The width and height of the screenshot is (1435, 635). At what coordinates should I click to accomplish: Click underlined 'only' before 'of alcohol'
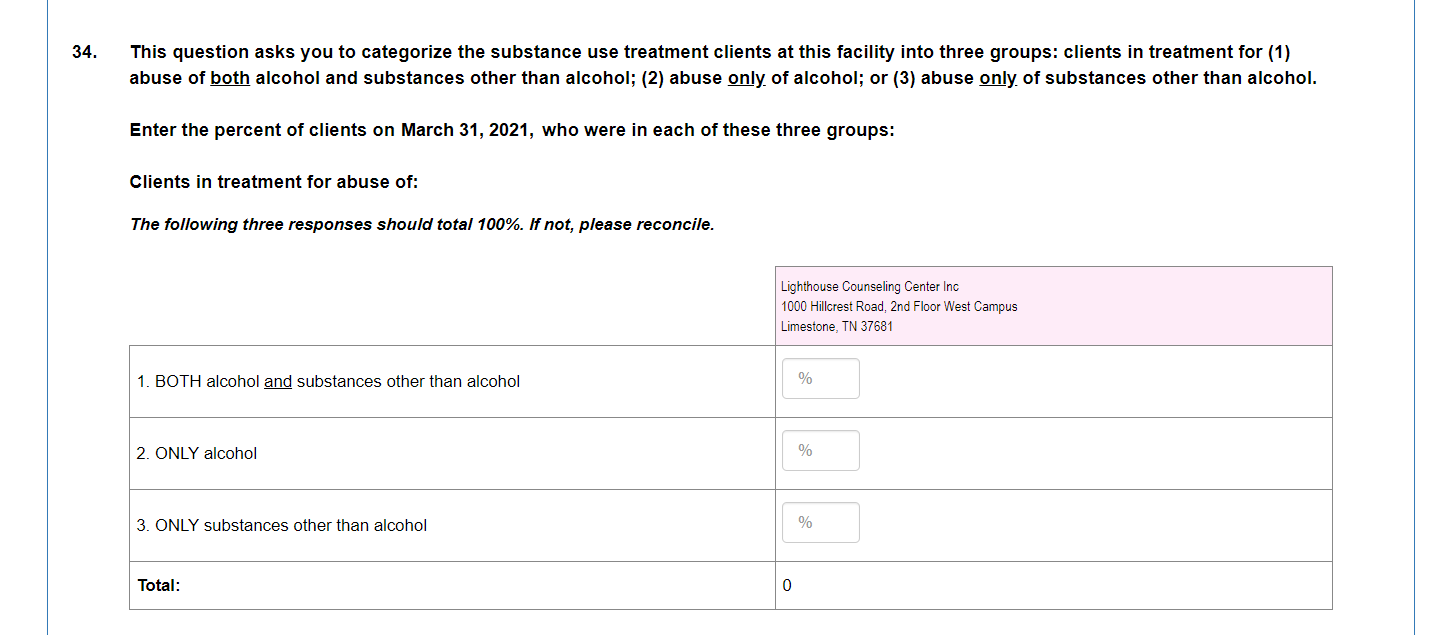pyautogui.click(x=746, y=78)
